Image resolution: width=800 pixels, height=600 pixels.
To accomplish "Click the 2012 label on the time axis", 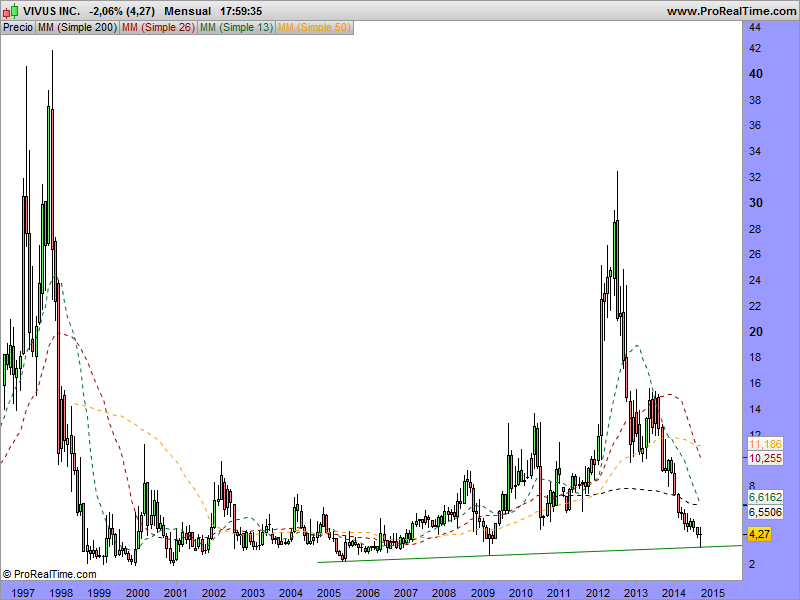I will [x=597, y=593].
